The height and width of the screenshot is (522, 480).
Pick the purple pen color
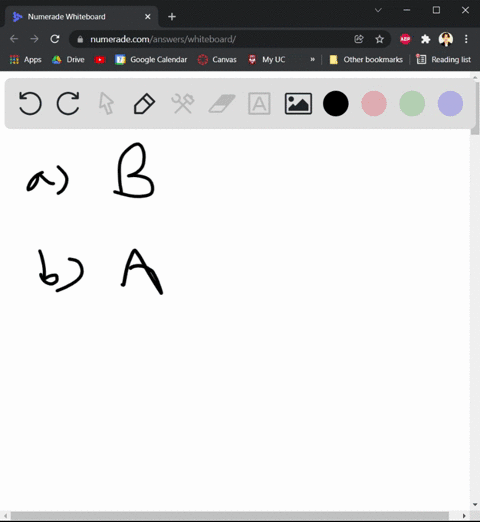450,103
